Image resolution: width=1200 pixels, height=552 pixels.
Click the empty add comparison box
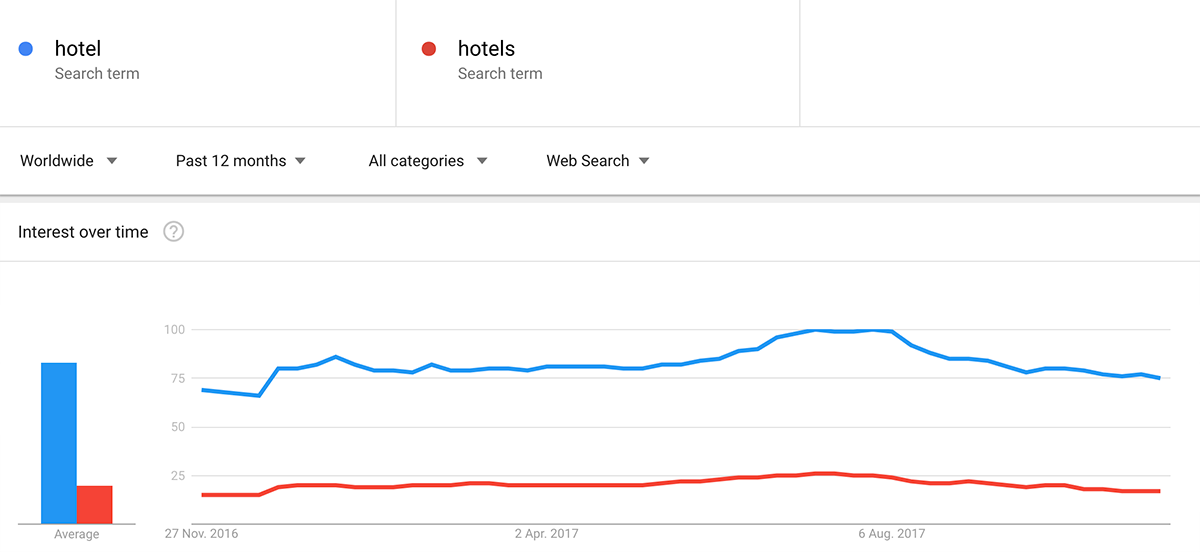coord(1000,63)
